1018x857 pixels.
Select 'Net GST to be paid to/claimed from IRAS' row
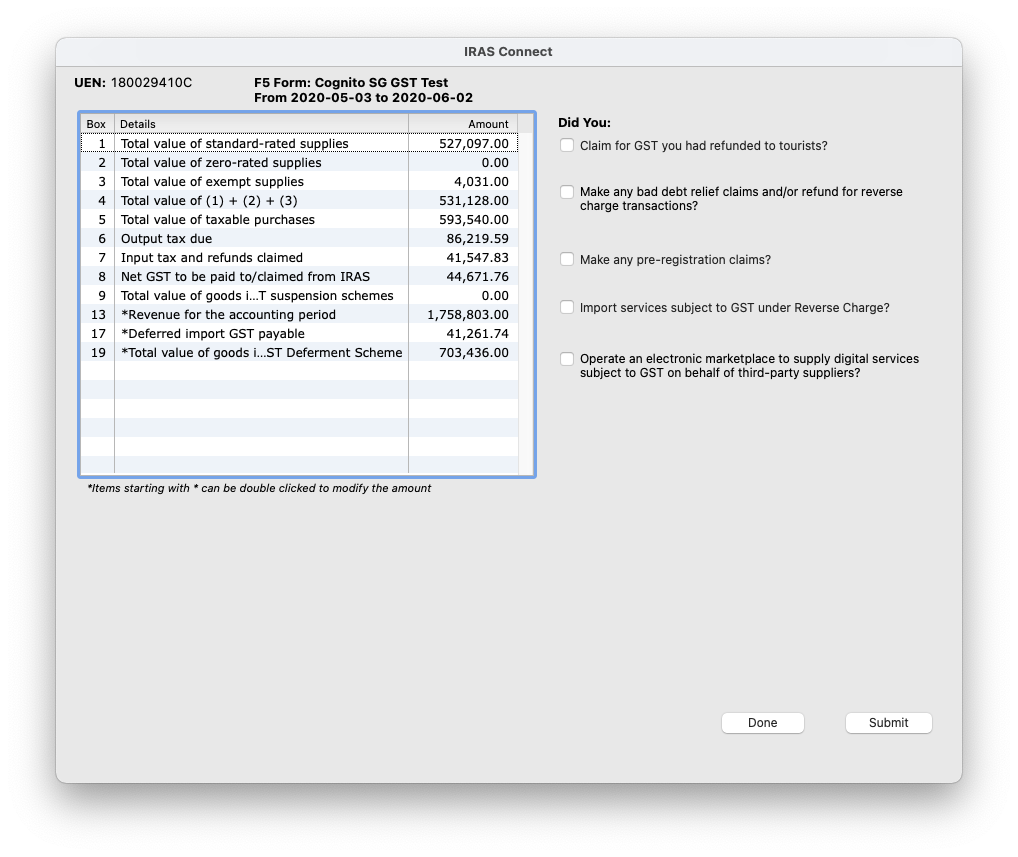tap(299, 277)
